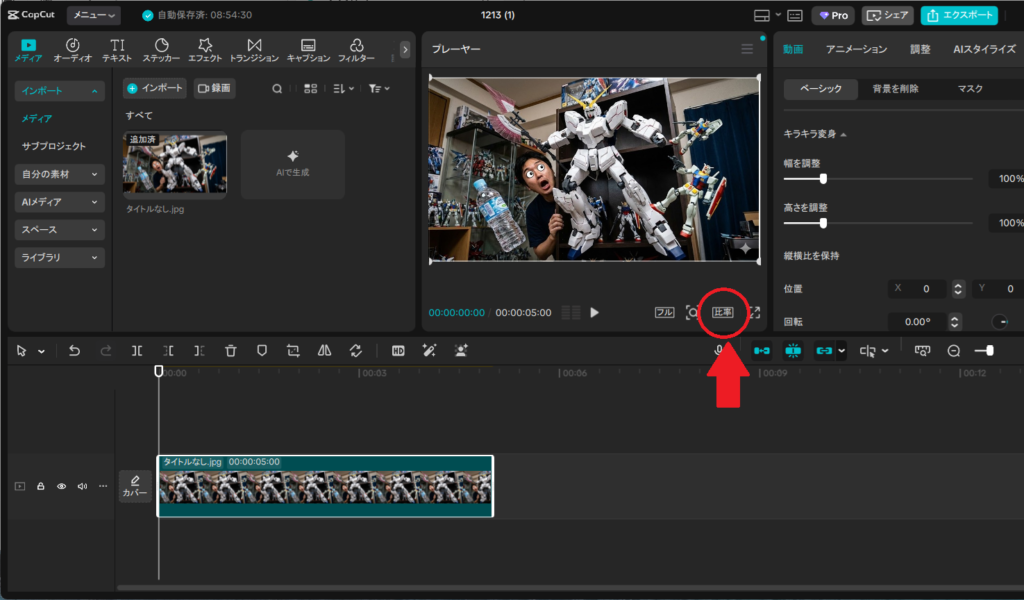Adjust the 幅を調整 width slider

[823, 179]
